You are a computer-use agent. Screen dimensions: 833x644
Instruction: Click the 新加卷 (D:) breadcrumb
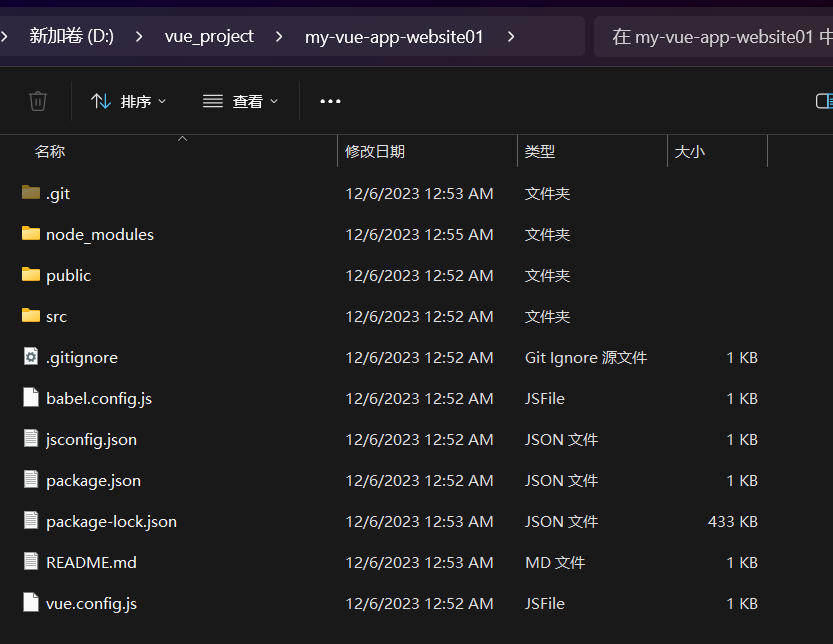coord(71,37)
